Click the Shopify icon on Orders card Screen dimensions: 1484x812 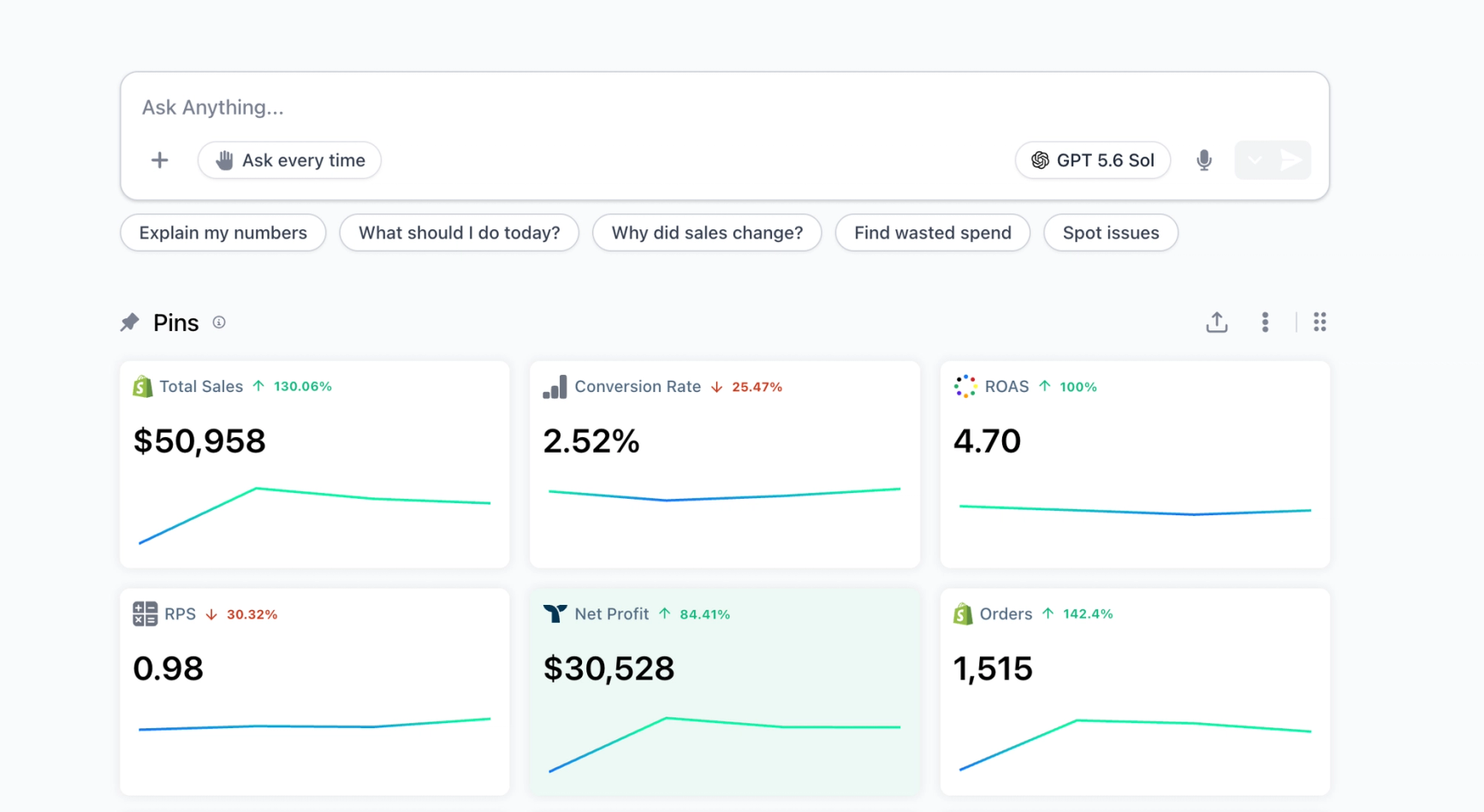tap(963, 613)
